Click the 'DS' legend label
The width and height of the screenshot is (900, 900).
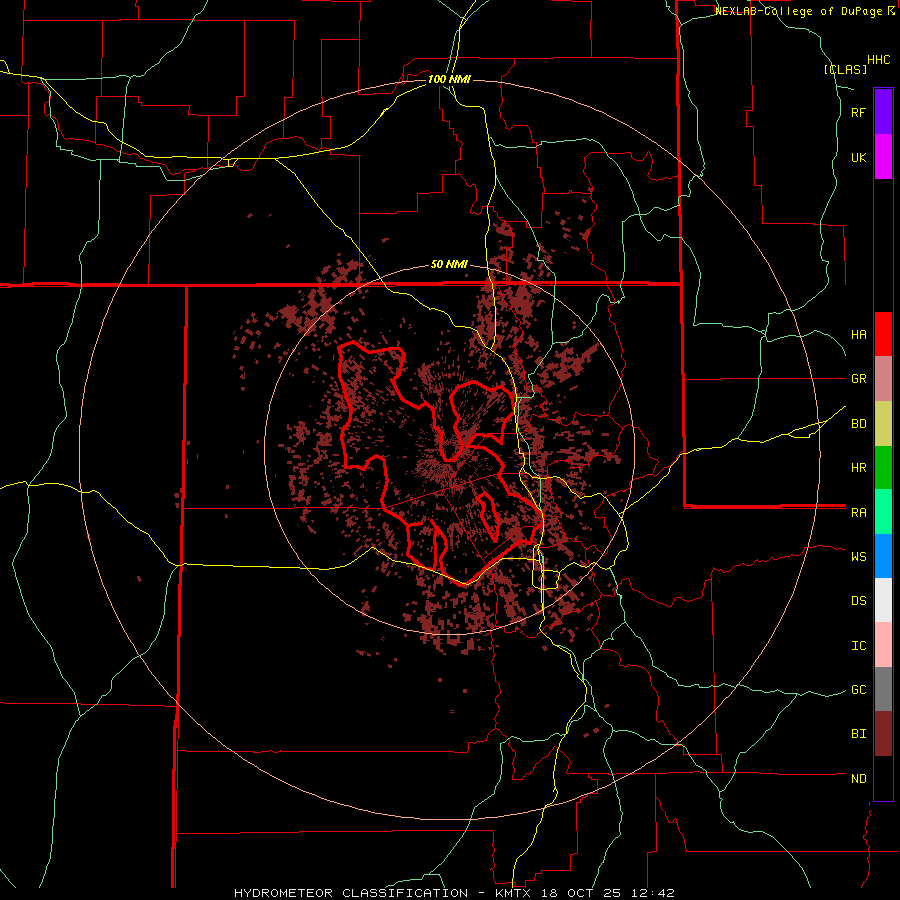pyautogui.click(x=858, y=601)
